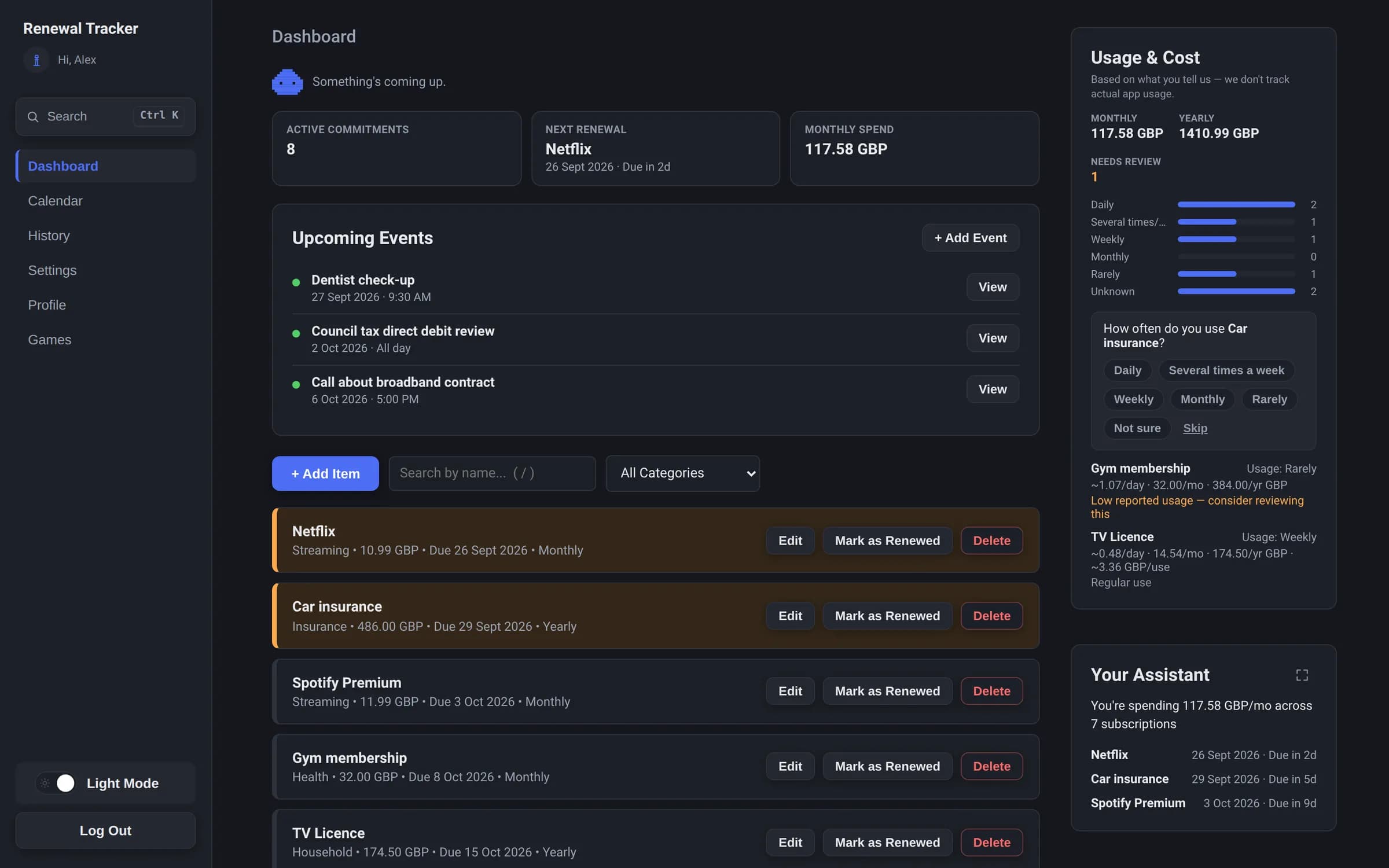1389x868 pixels.
Task: Click the Daily usage bar in Usage & Cost
Action: (1236, 205)
